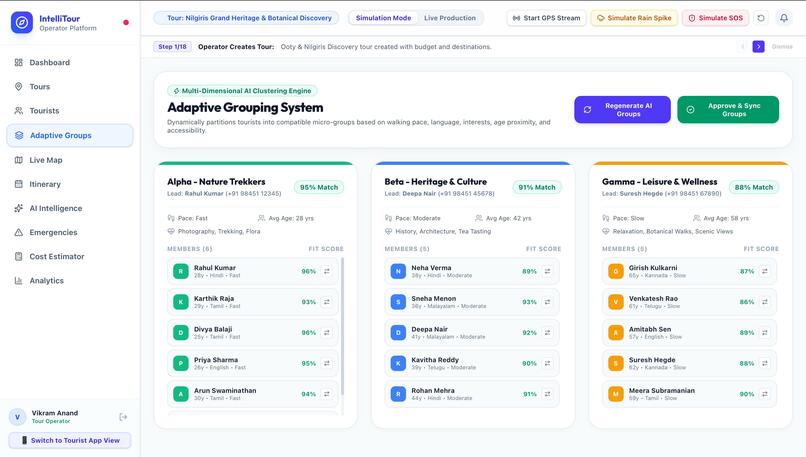
Task: Open the Cost Estimator
Action: (x=69, y=257)
